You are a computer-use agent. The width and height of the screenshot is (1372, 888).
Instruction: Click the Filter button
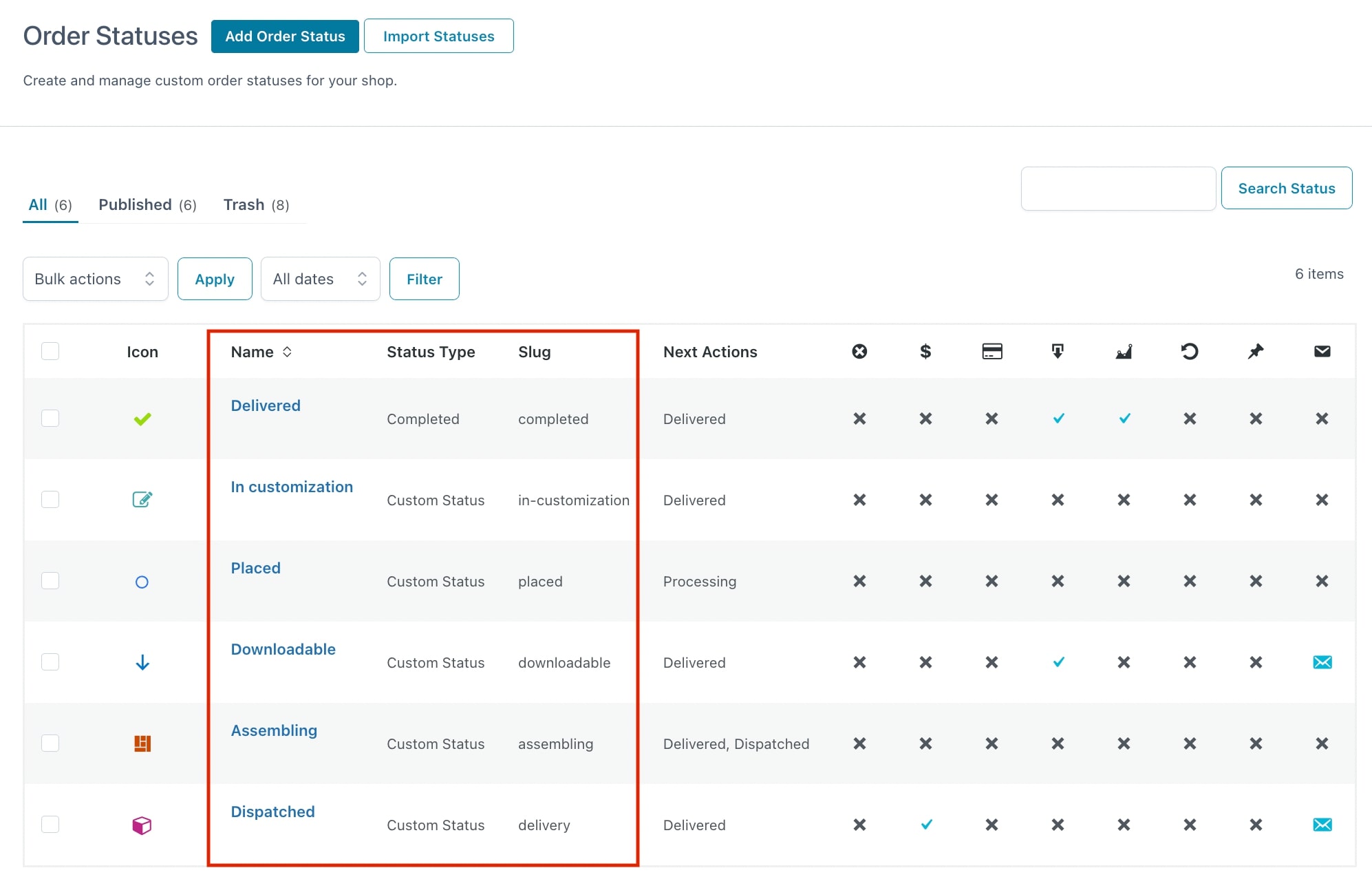coord(425,279)
